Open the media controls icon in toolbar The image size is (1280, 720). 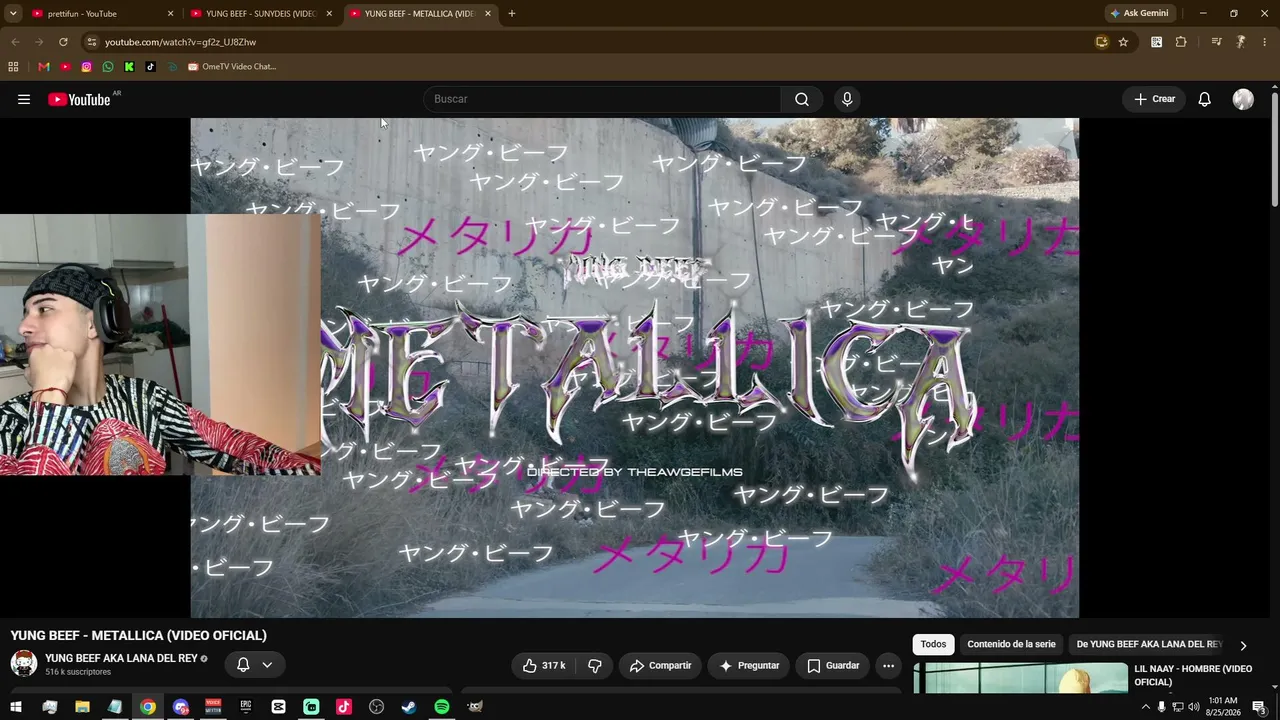tap(1216, 42)
